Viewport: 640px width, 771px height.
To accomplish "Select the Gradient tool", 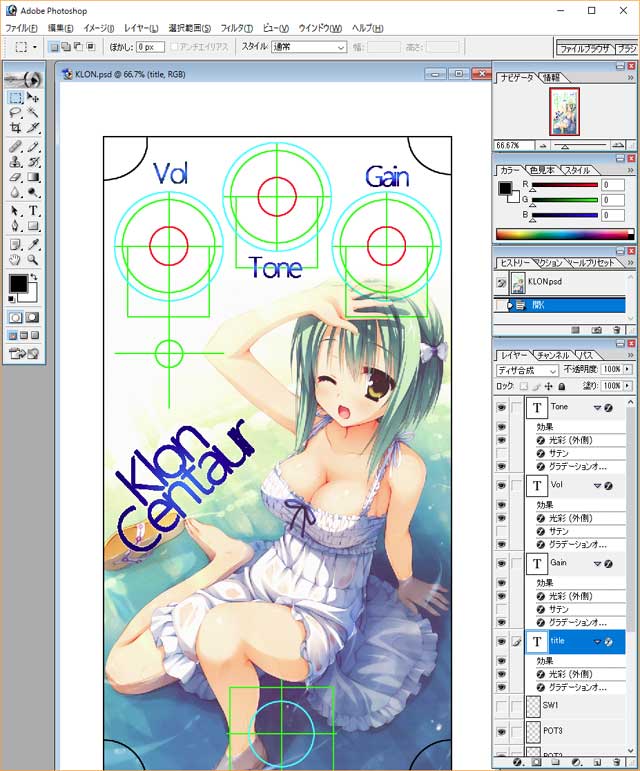I will point(33,177).
